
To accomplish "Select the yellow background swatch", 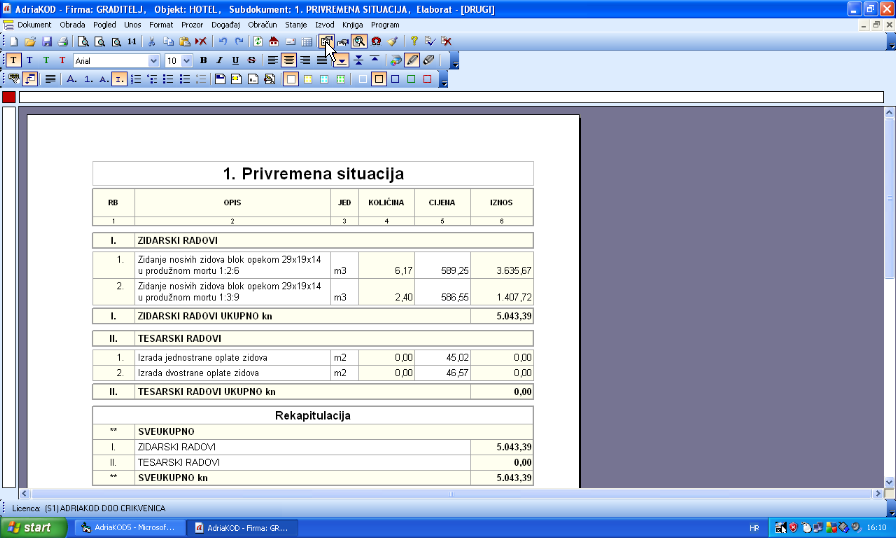I will tap(308, 79).
